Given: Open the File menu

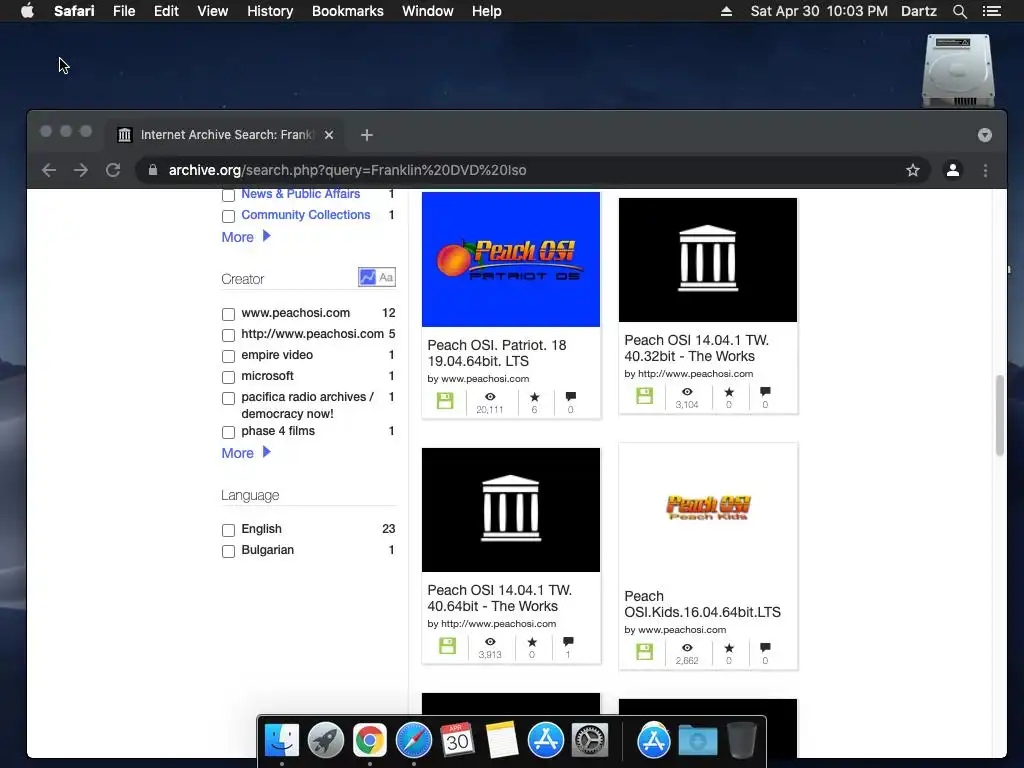Looking at the screenshot, I should pos(124,11).
